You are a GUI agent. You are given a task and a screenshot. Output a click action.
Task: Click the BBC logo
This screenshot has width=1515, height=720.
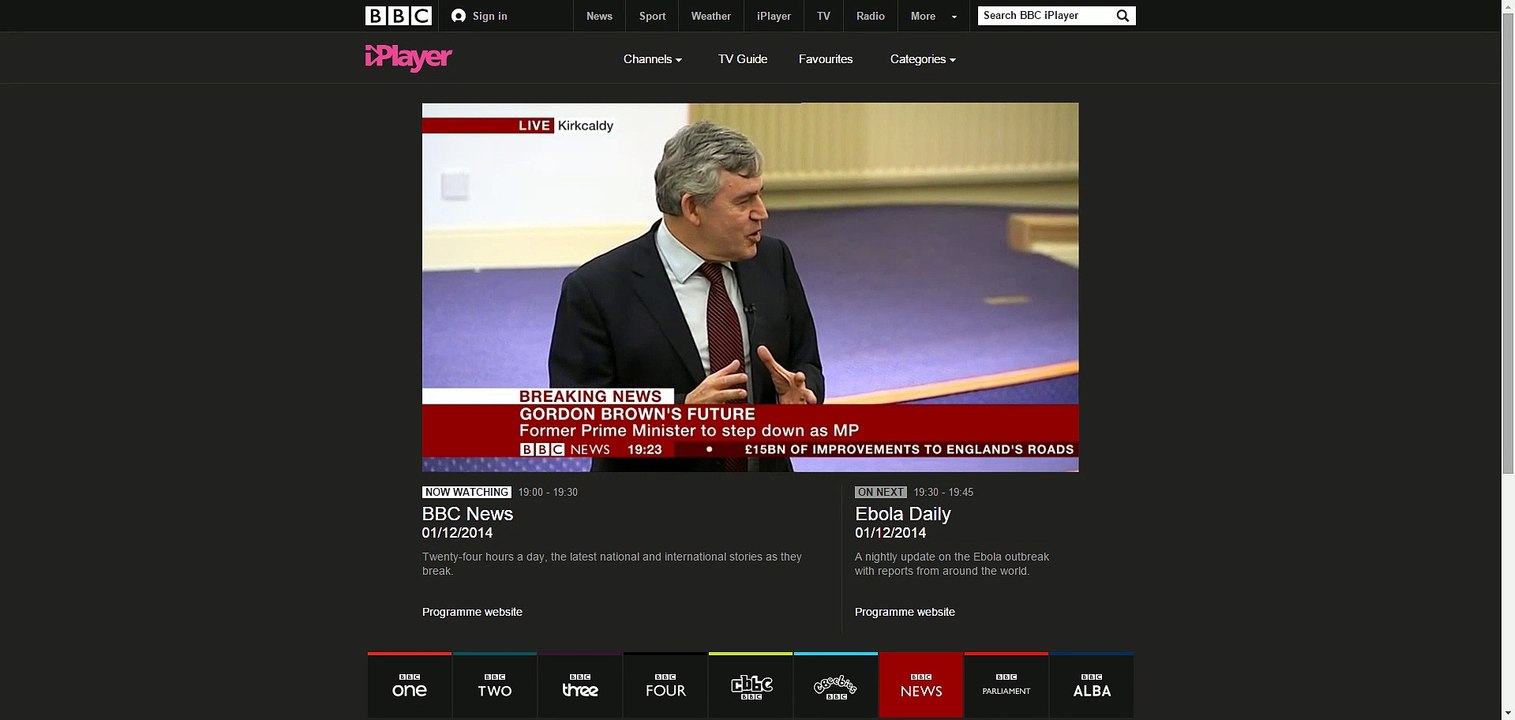tap(398, 15)
